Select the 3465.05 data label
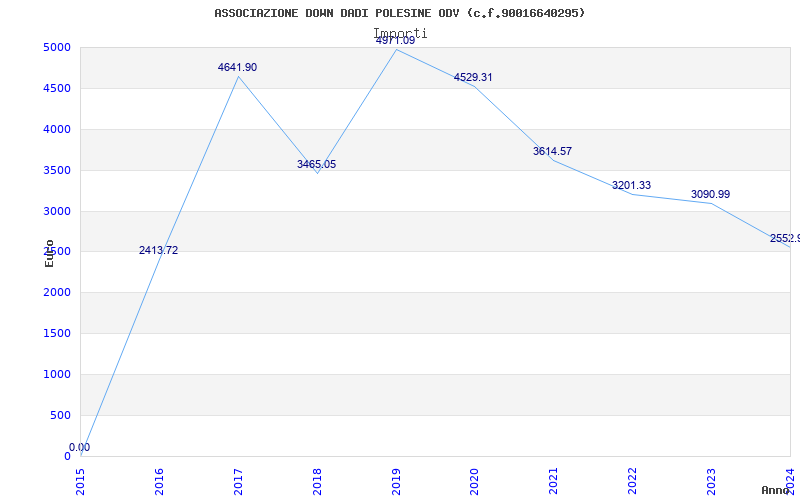 pyautogui.click(x=316, y=164)
